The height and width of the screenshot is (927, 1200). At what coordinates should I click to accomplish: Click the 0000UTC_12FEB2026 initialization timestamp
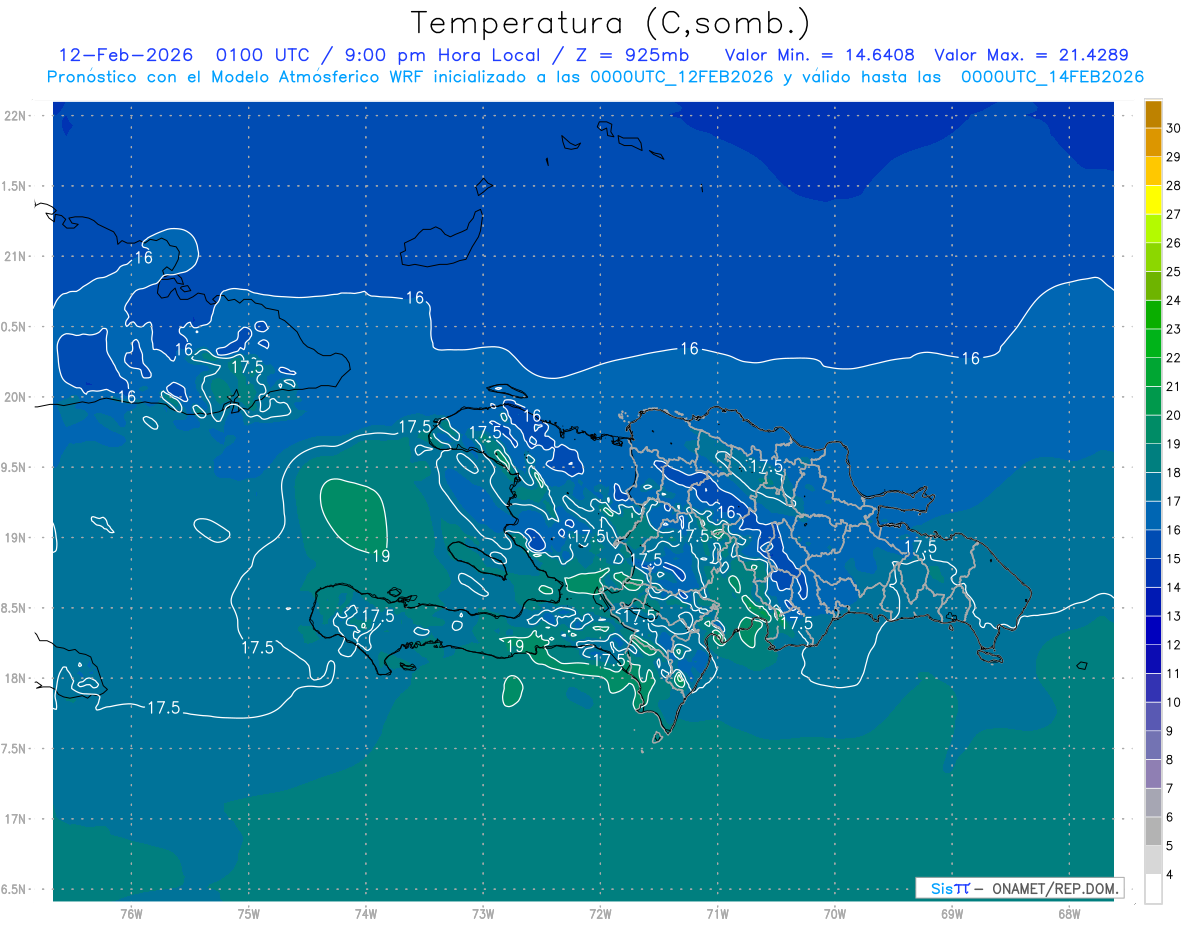click(x=682, y=77)
